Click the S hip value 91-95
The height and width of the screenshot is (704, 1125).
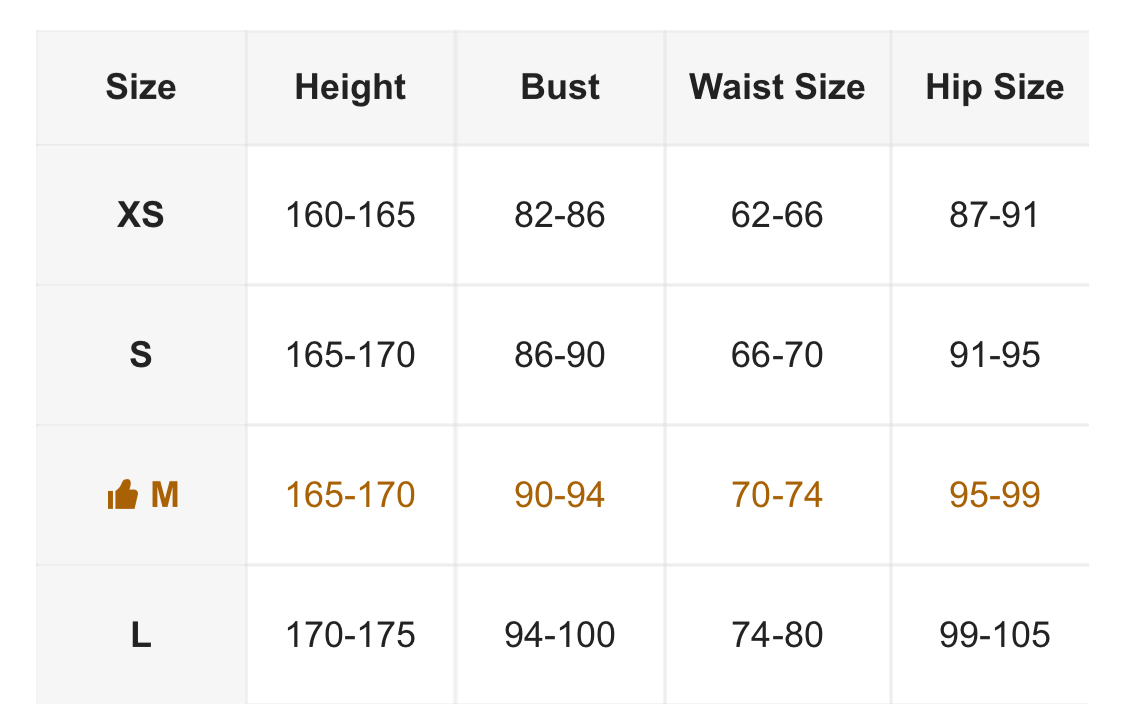[x=994, y=355]
